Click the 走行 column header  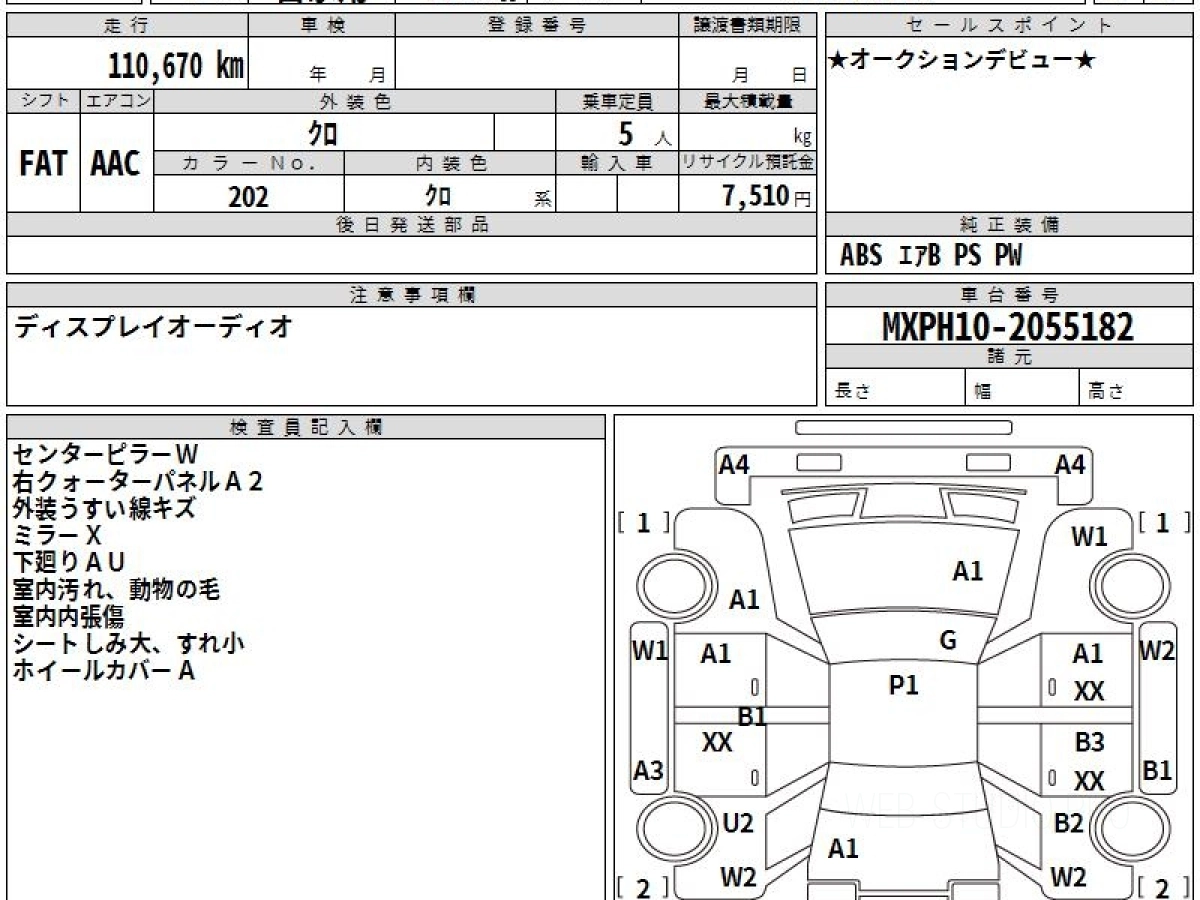(x=126, y=26)
